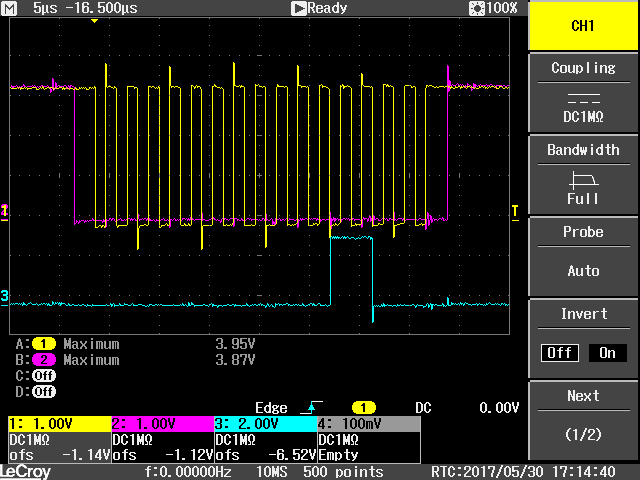Click the 3.95V maximum reading

235,344
